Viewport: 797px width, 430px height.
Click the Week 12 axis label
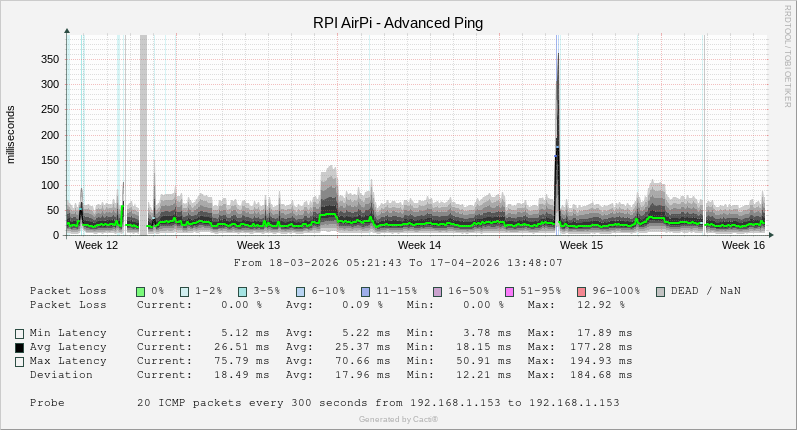(x=97, y=245)
